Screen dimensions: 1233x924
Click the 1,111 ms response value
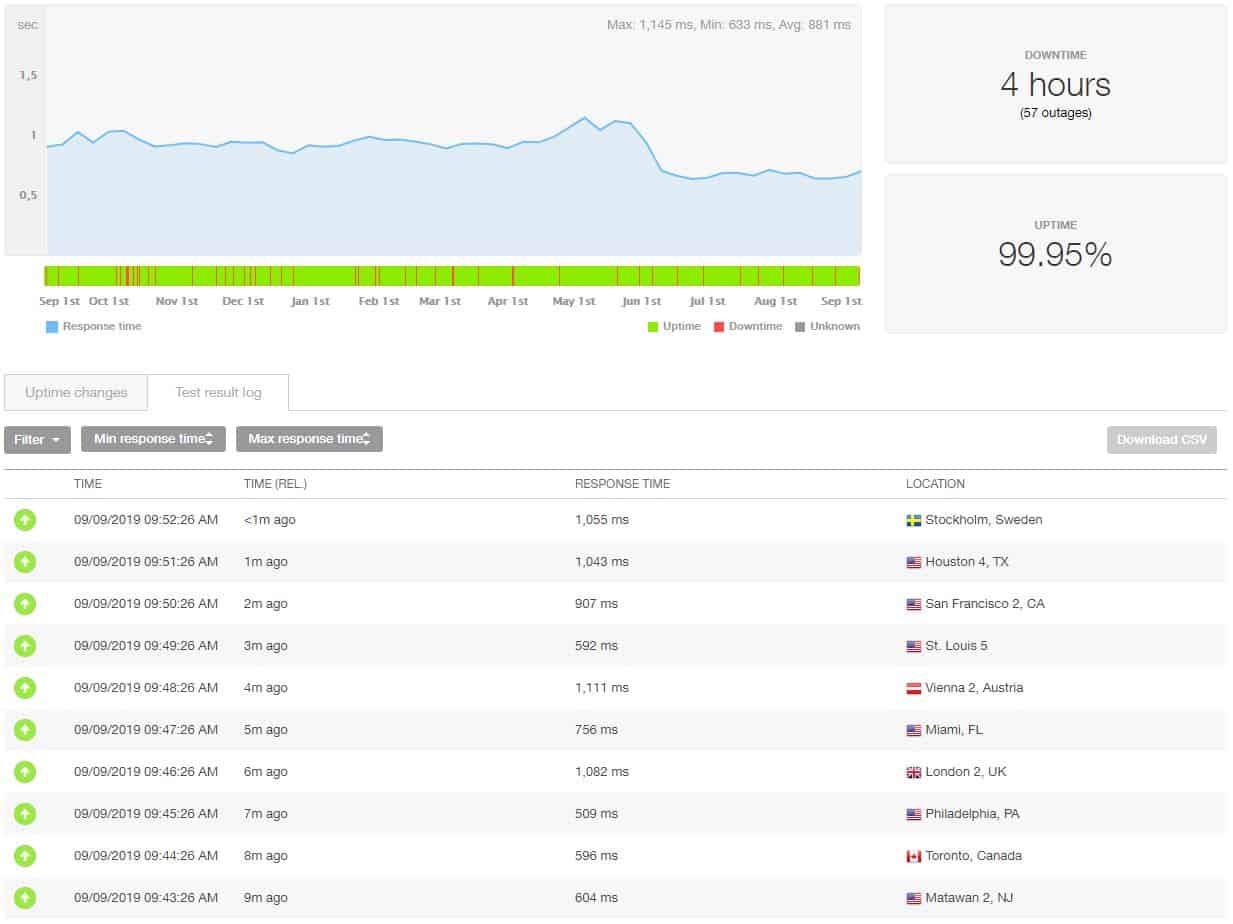(x=602, y=688)
